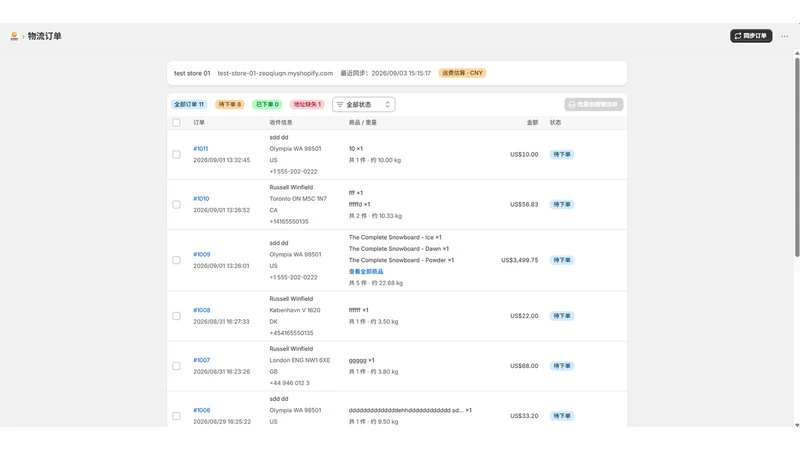Click the amount US$68.00
Image resolution: width=800 pixels, height=450 pixels.
(524, 366)
